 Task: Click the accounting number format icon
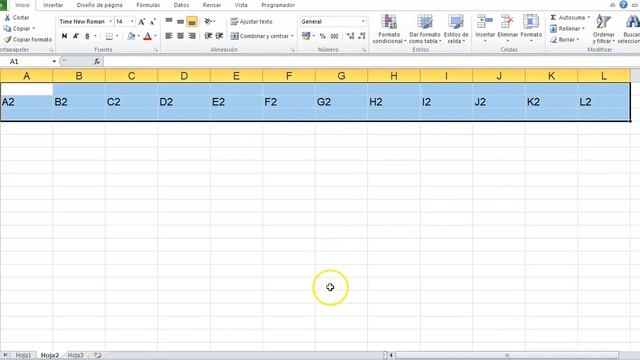306,36
